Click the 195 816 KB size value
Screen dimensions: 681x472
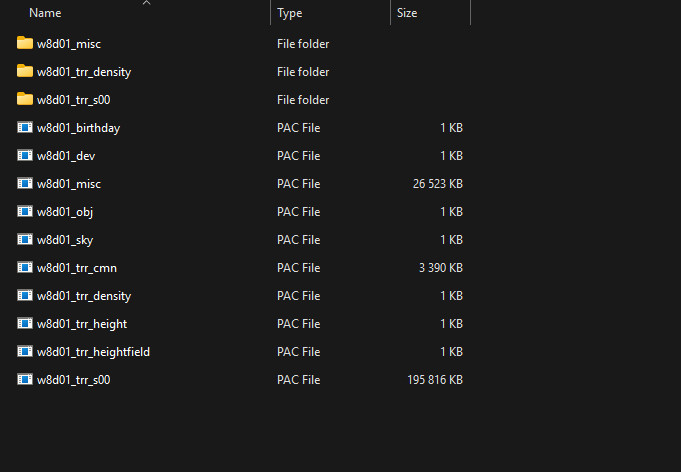click(x=435, y=380)
